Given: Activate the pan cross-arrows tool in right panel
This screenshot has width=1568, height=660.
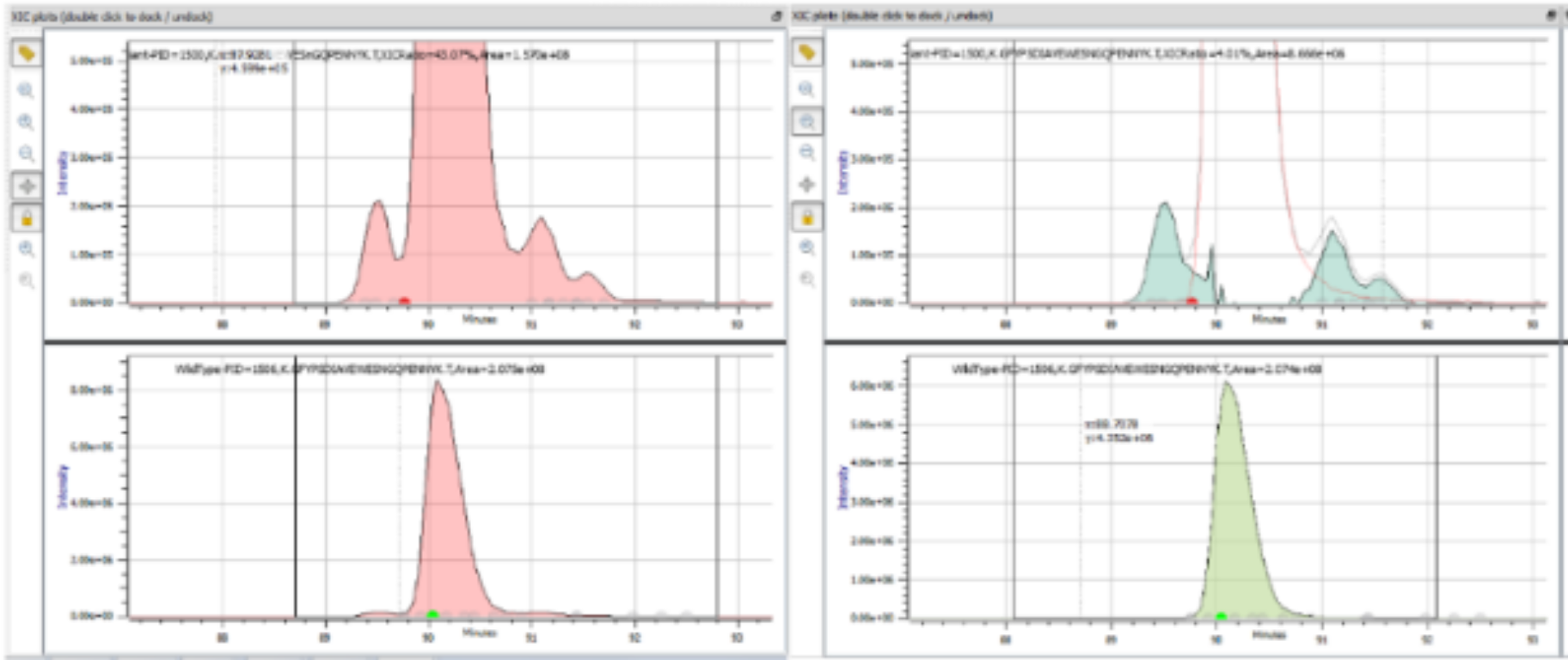Looking at the screenshot, I should (806, 184).
